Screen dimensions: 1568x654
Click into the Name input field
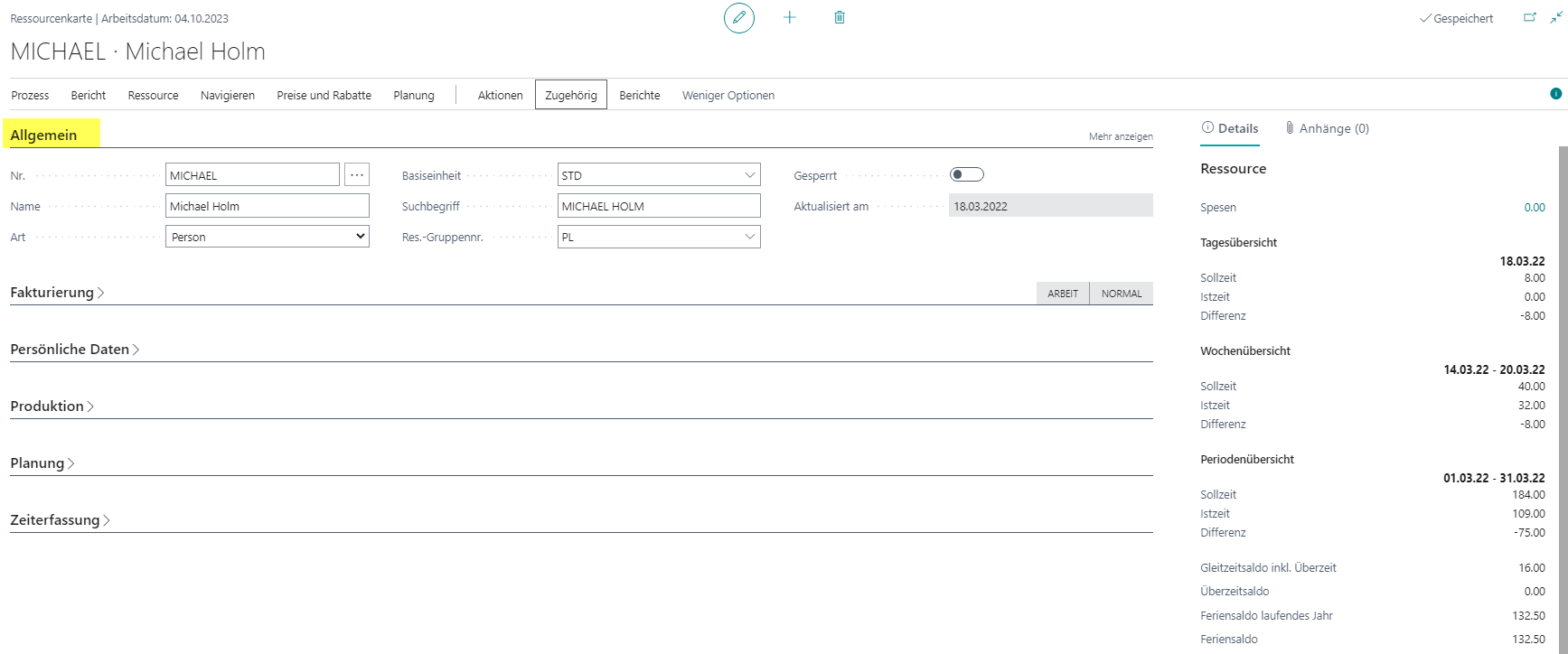click(268, 206)
